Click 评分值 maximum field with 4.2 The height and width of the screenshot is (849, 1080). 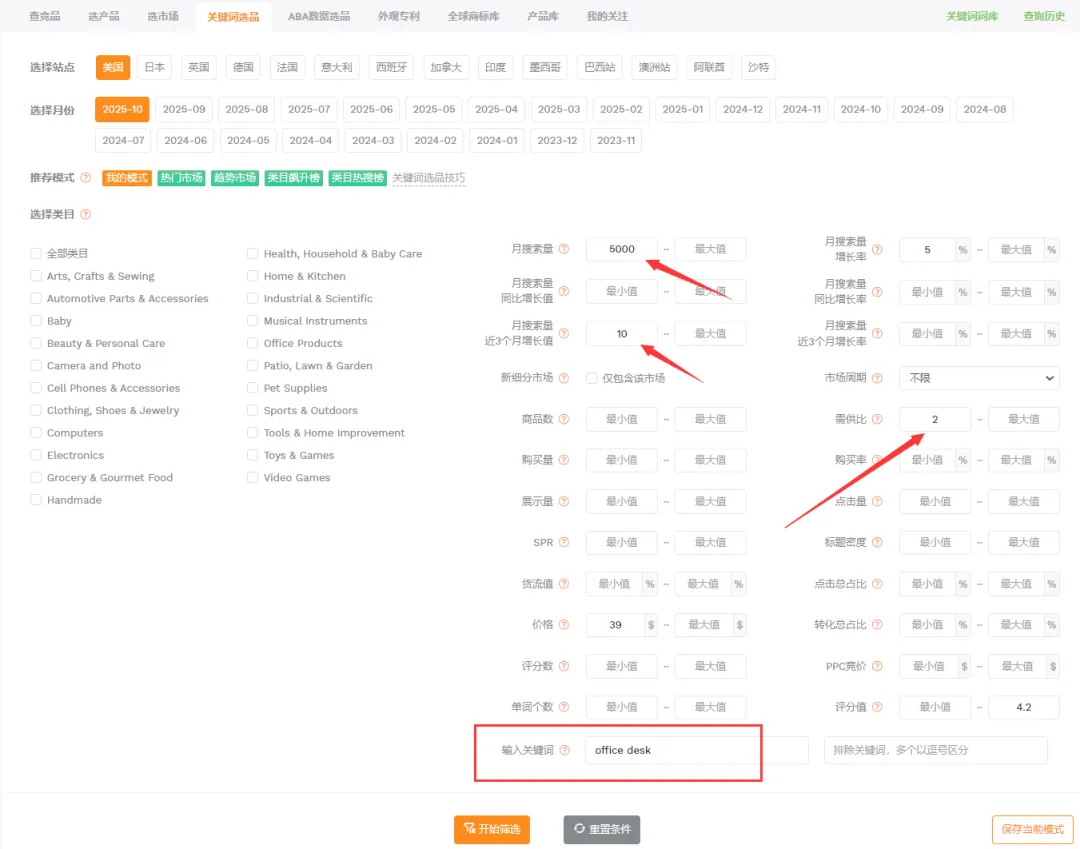point(1024,706)
